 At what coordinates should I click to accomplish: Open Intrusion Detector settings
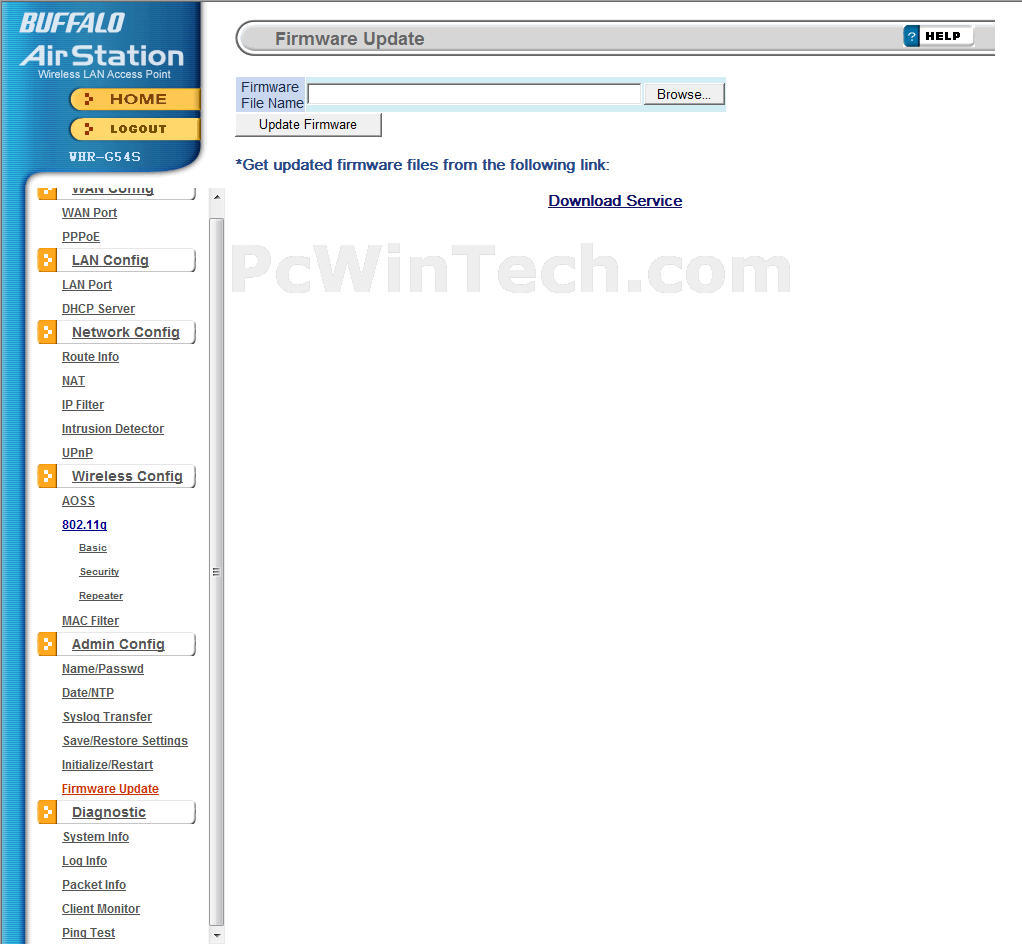click(x=113, y=429)
